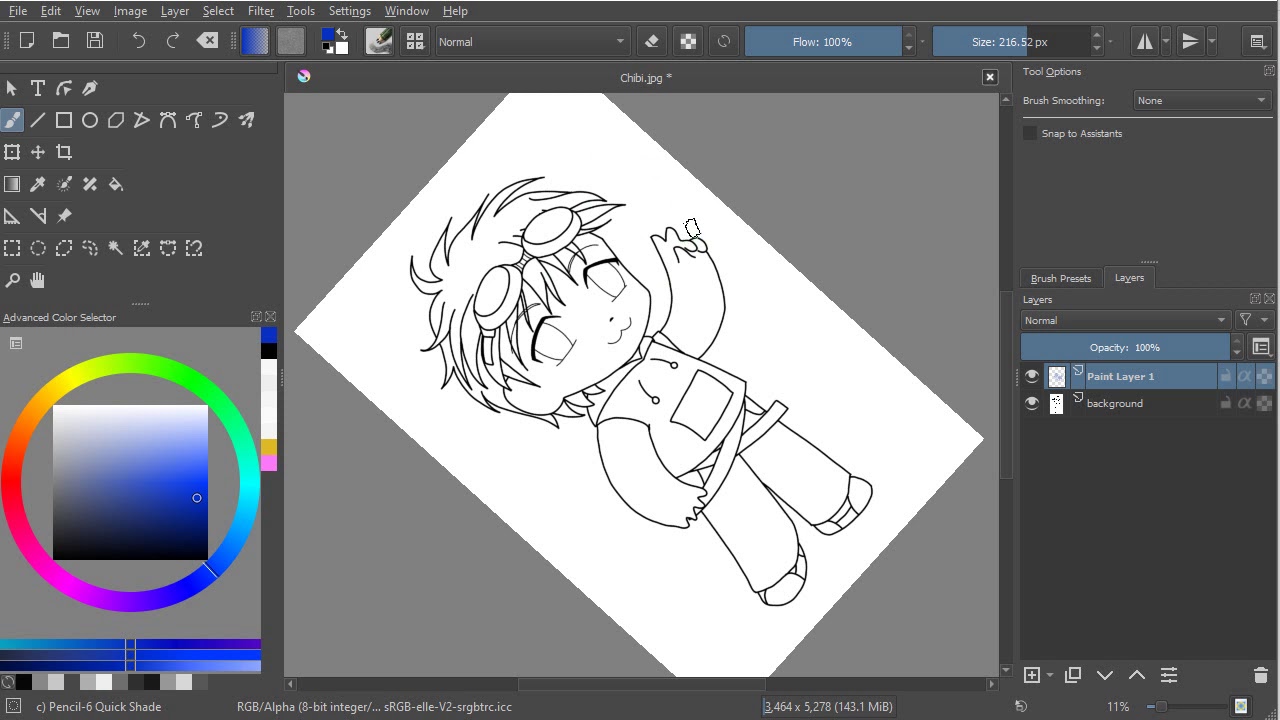Hide the background layer eye icon

(1032, 403)
